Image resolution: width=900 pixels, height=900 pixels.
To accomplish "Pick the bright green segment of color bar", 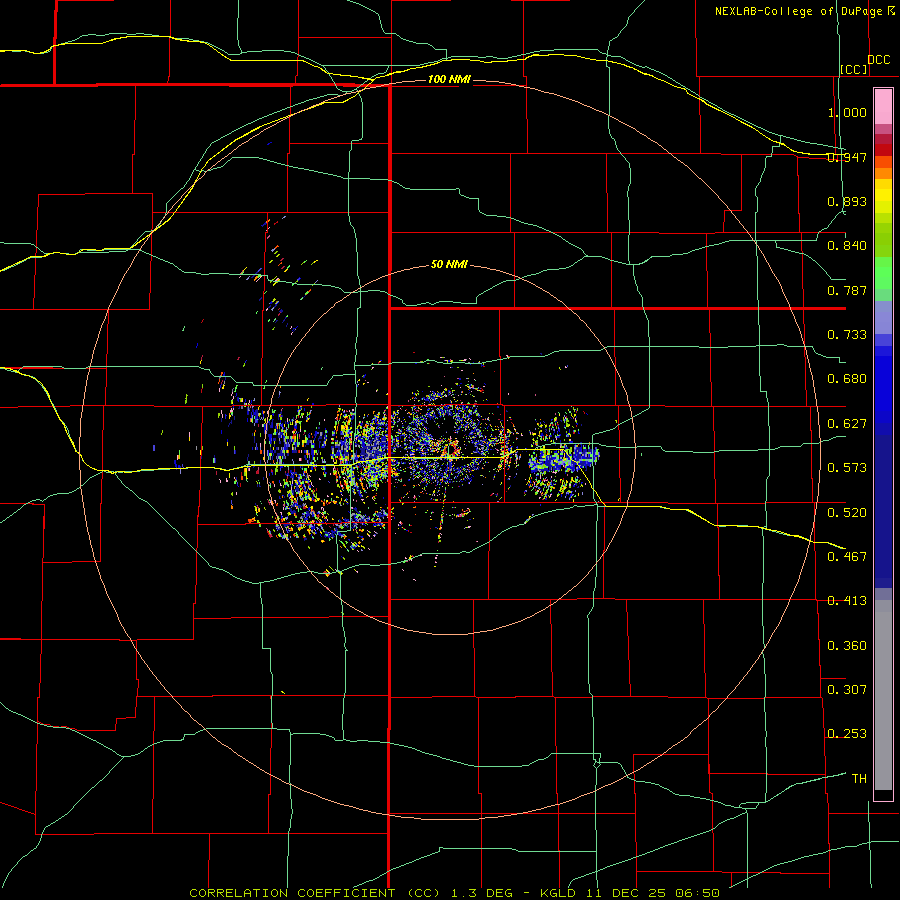I will (x=883, y=273).
